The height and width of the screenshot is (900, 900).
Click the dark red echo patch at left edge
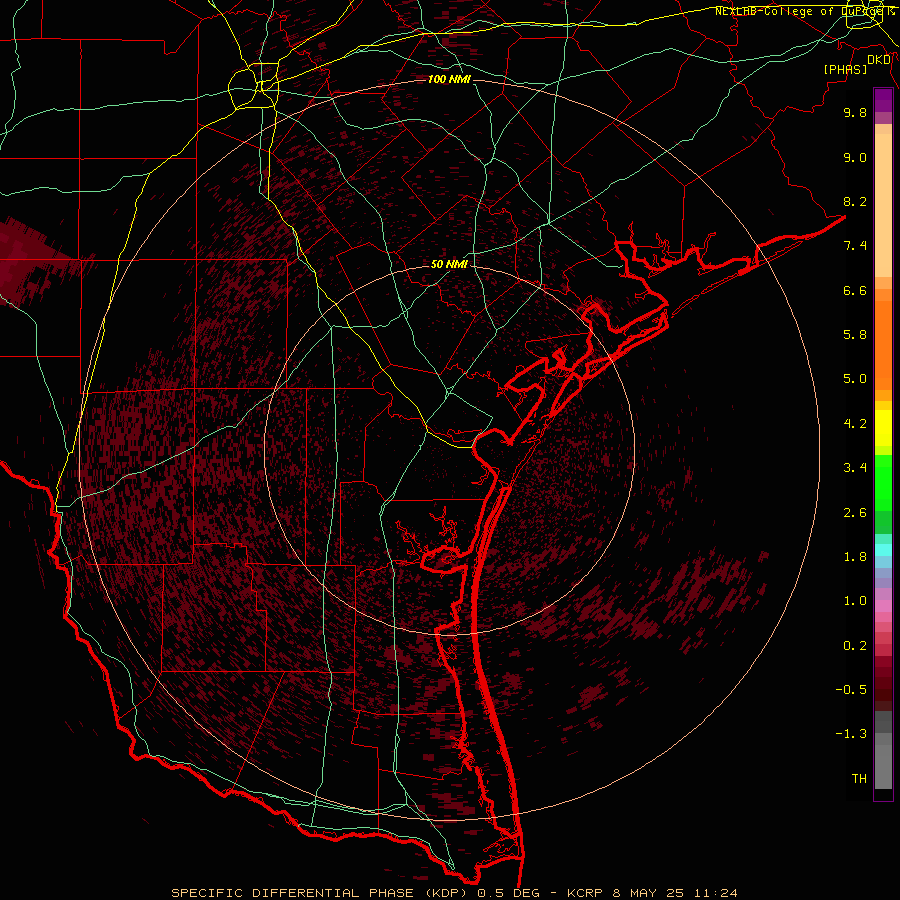32,261
